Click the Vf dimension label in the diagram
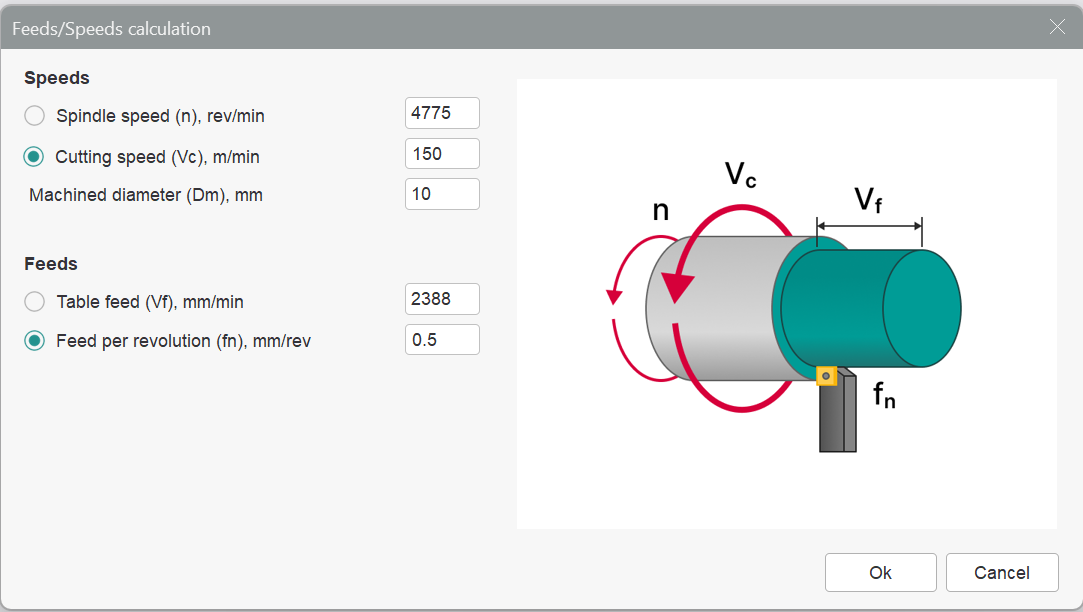The height and width of the screenshot is (612, 1083). 868,200
